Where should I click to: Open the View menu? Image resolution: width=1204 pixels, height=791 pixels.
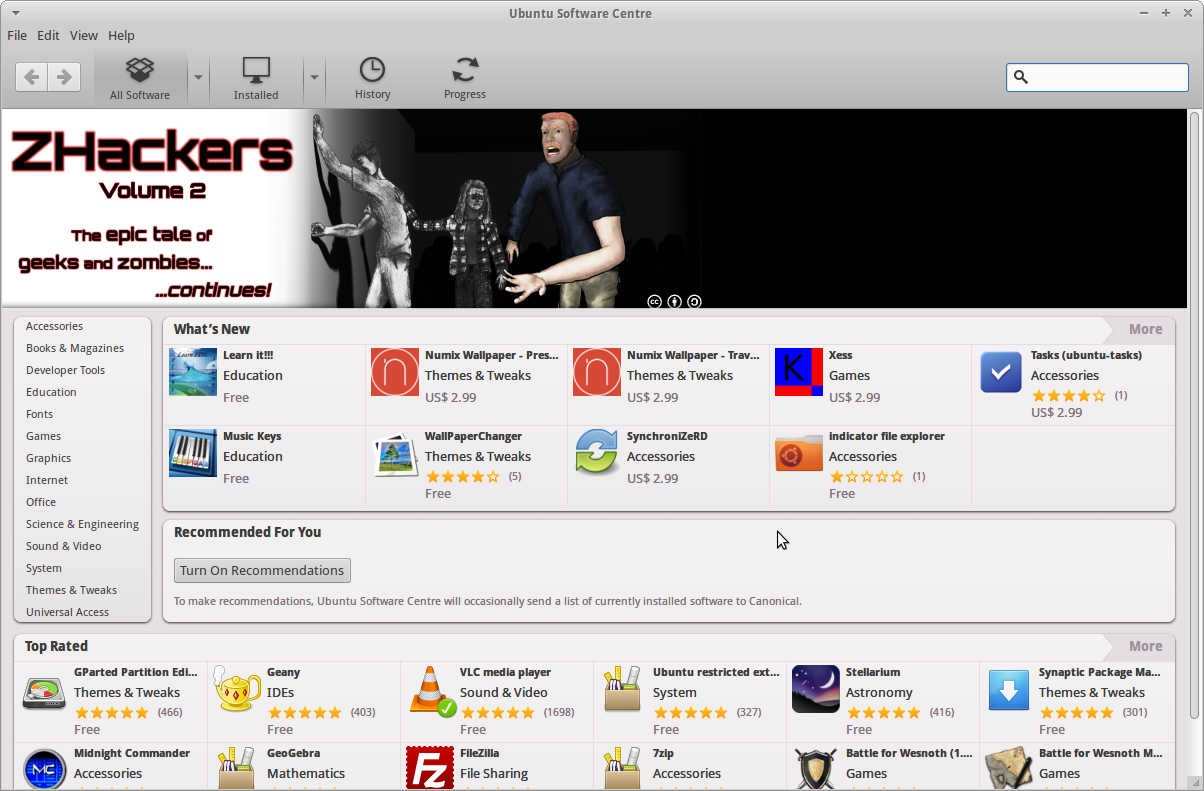83,35
